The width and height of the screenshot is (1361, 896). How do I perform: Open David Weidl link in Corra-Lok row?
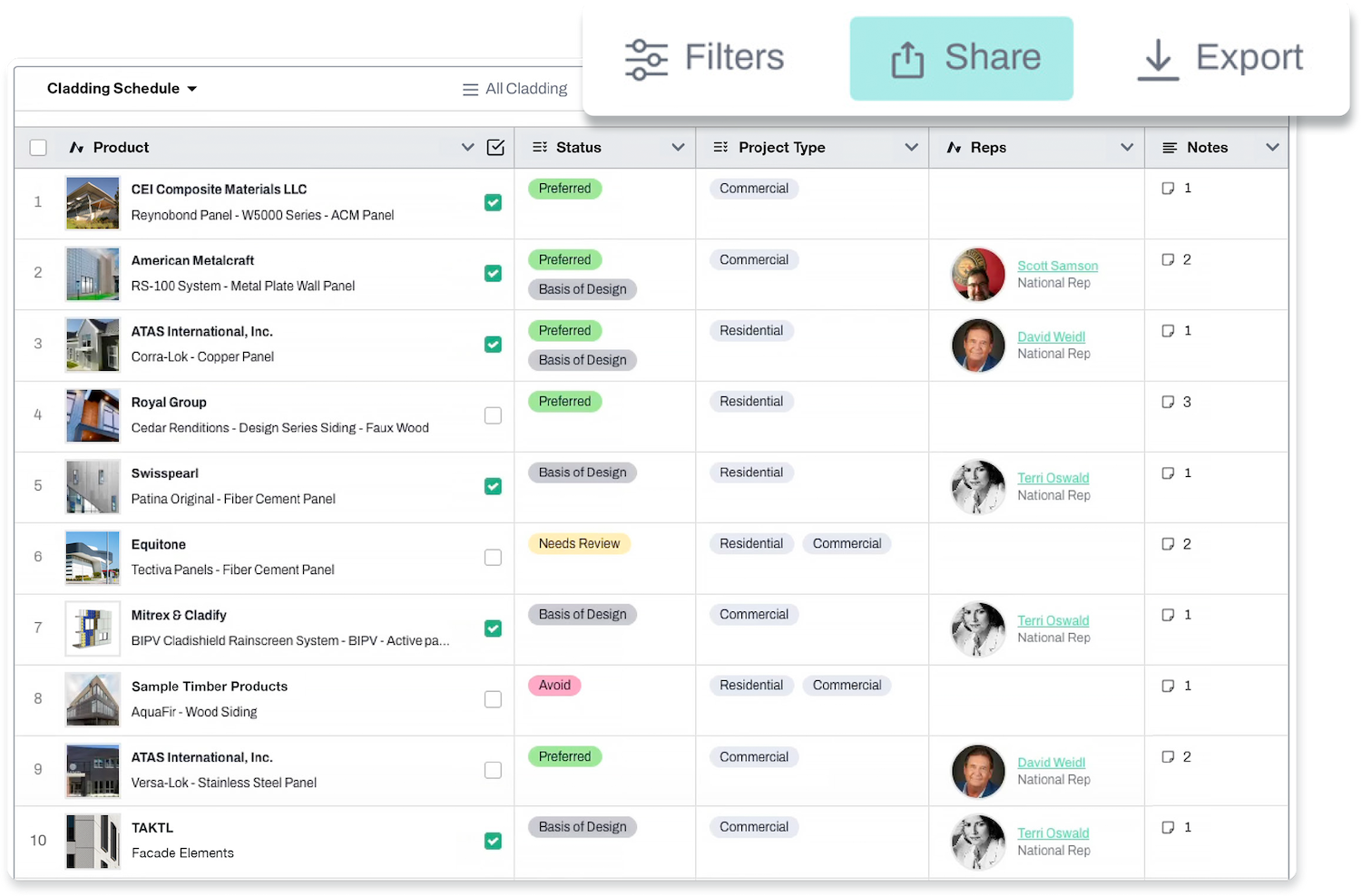point(1051,336)
